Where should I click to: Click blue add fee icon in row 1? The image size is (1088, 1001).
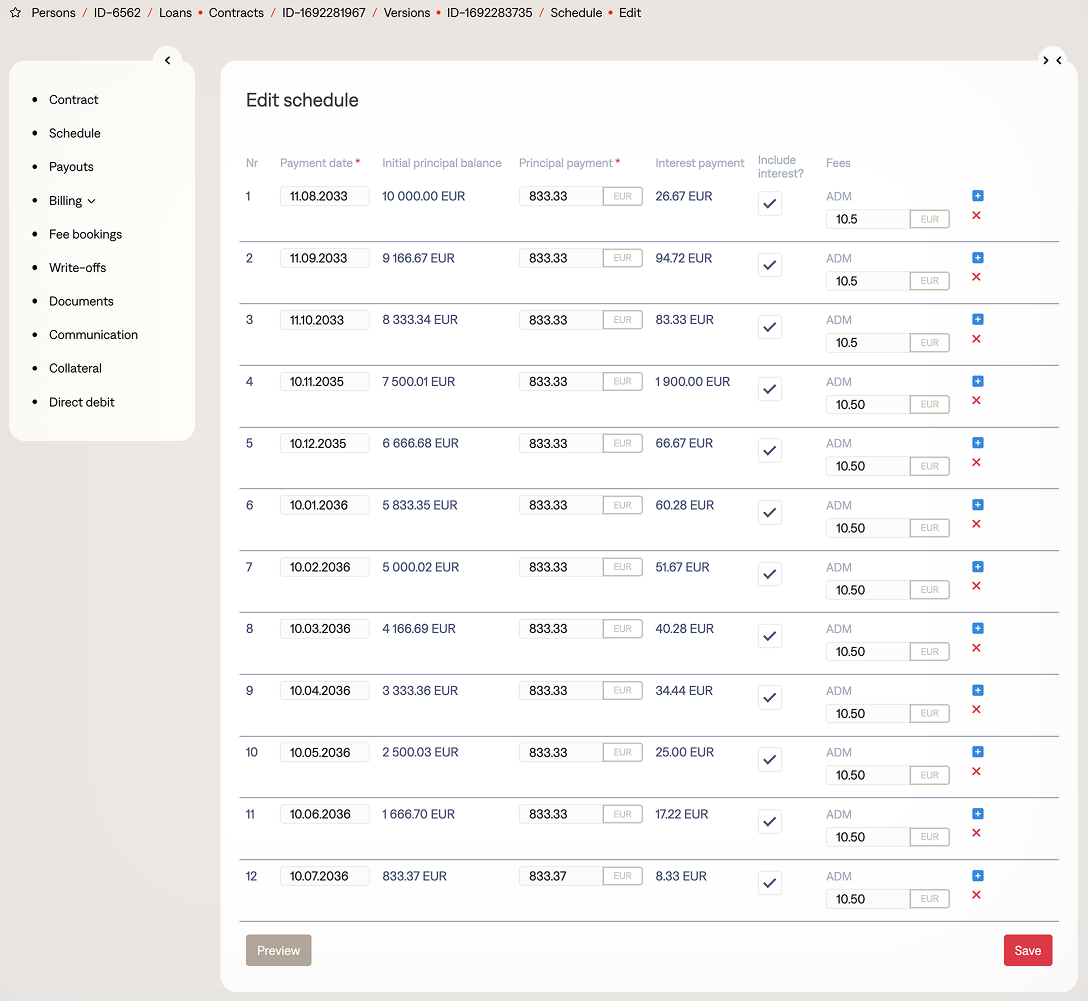click(x=978, y=196)
